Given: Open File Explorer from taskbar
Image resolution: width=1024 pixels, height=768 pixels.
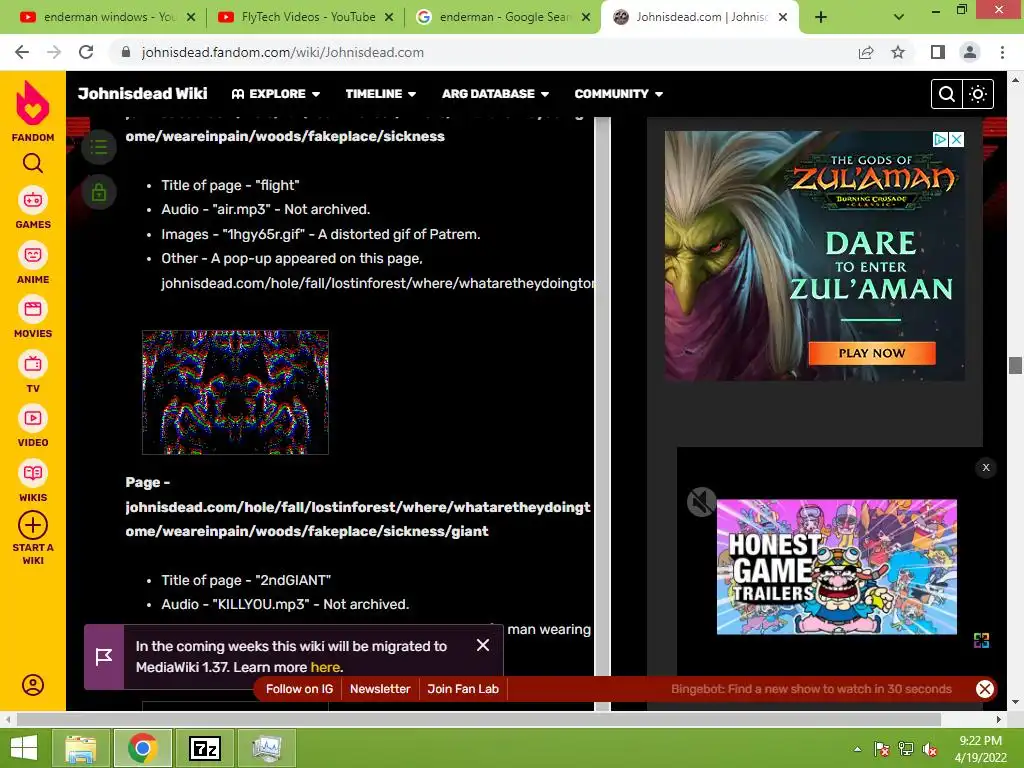Looking at the screenshot, I should click(x=80, y=748).
